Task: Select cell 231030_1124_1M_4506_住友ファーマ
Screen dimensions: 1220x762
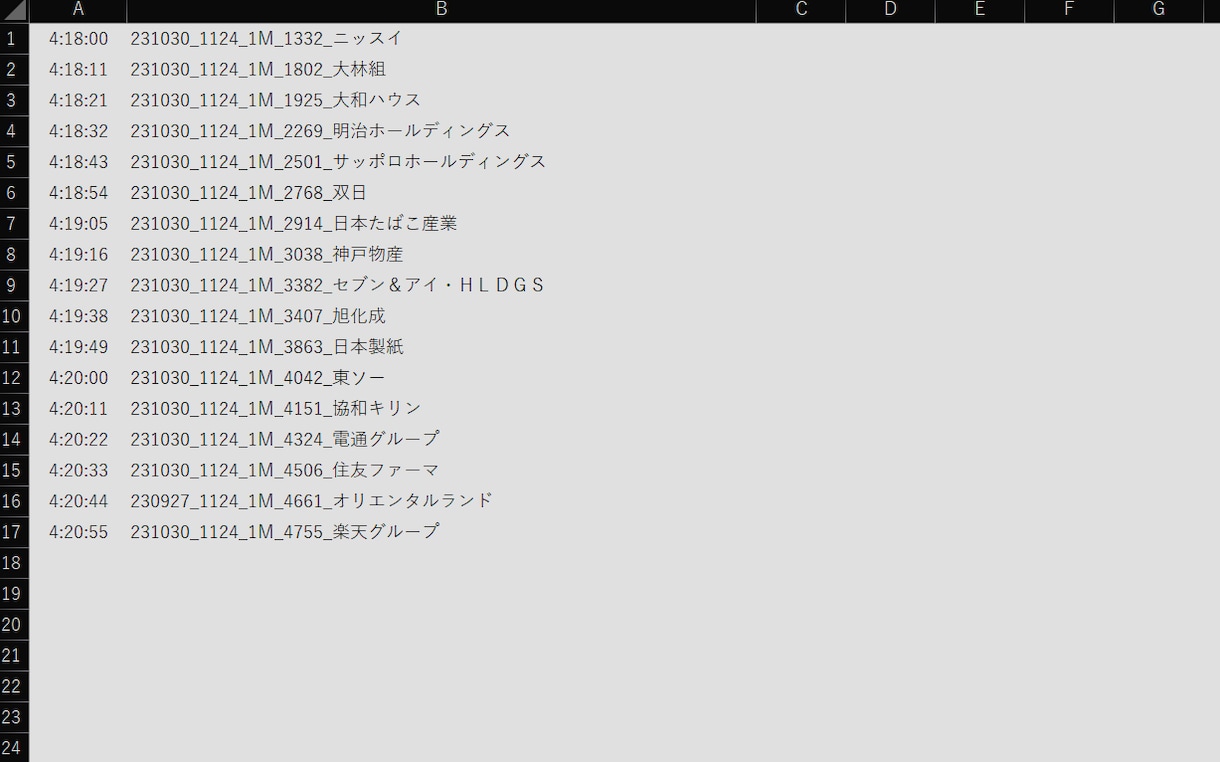Action: tap(442, 470)
